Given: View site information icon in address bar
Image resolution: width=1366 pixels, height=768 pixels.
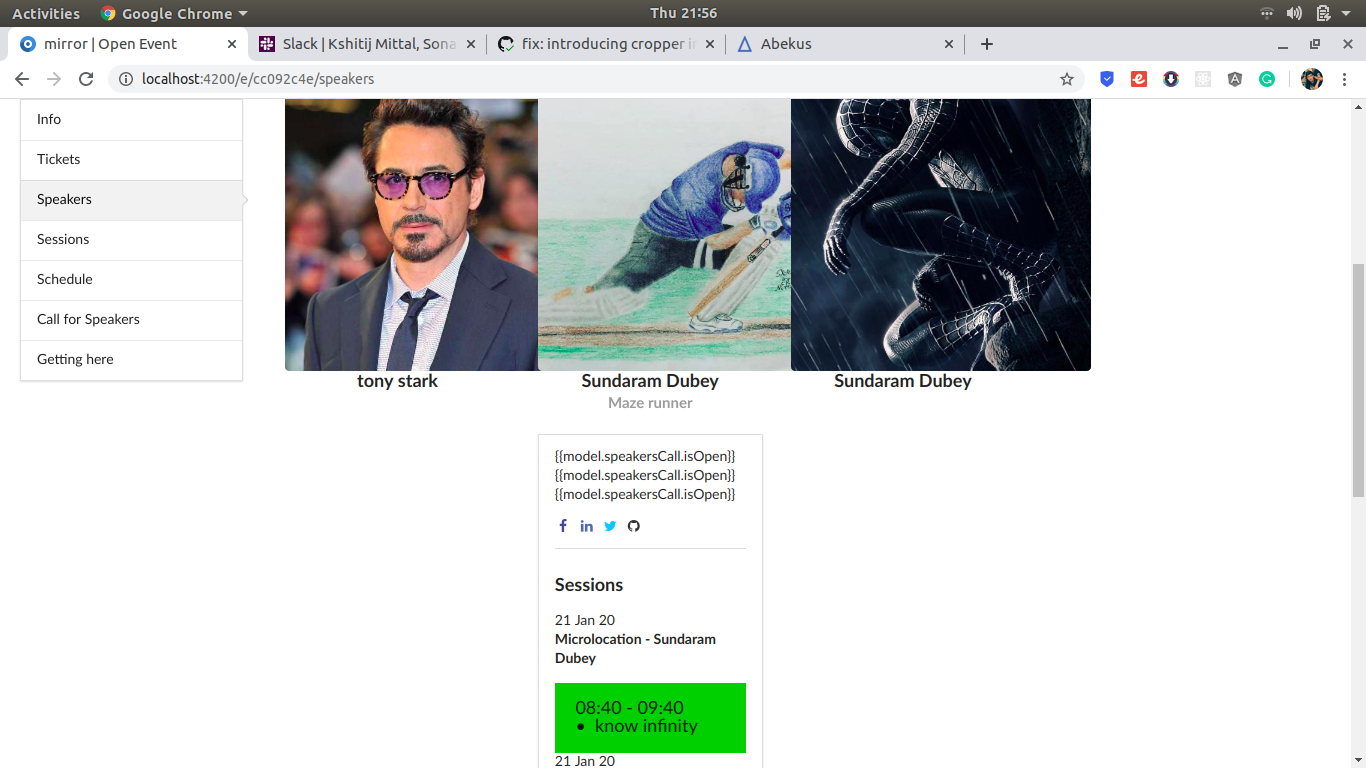Looking at the screenshot, I should pos(125,79).
